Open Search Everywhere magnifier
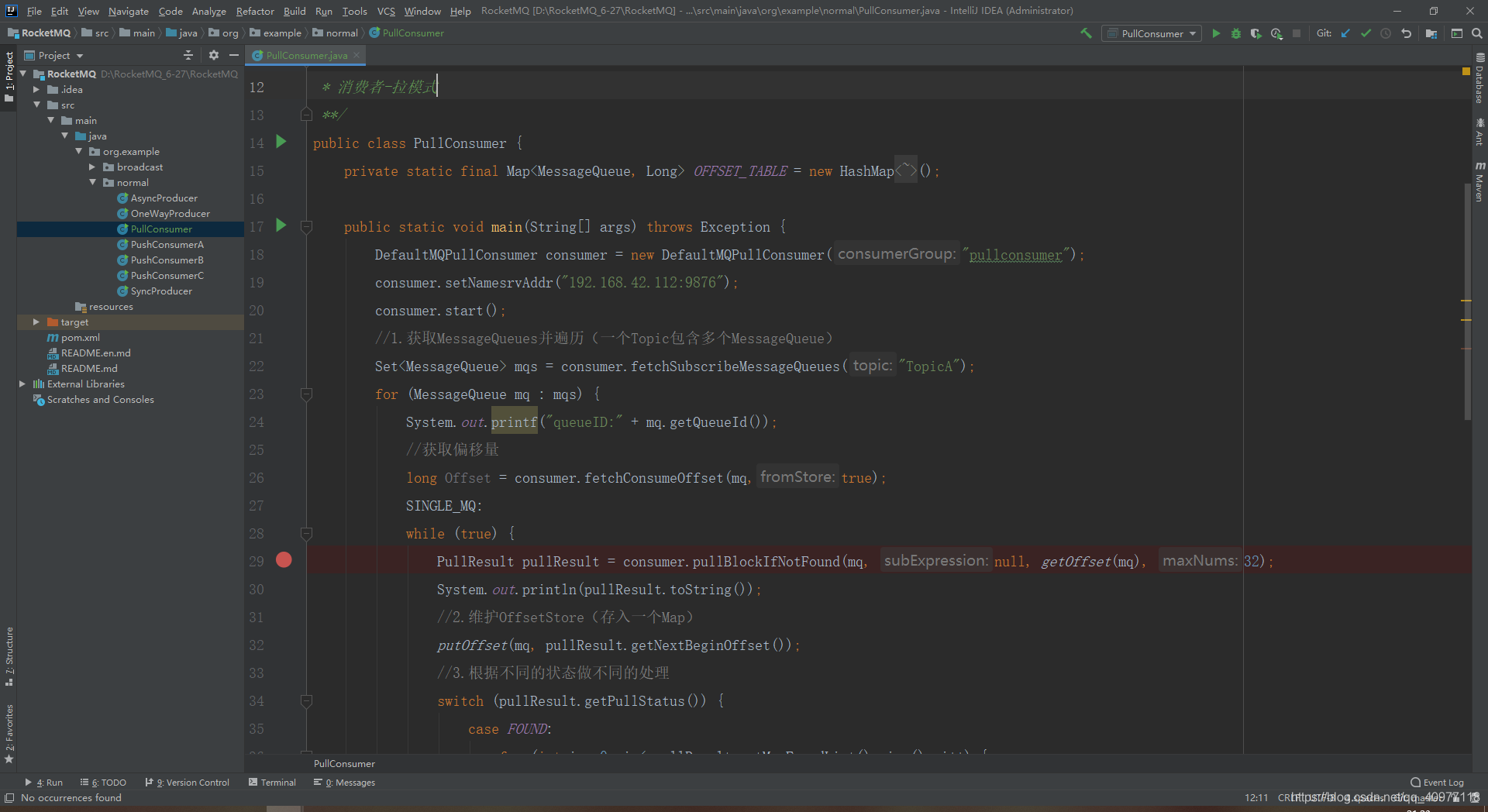 pos(1477,33)
